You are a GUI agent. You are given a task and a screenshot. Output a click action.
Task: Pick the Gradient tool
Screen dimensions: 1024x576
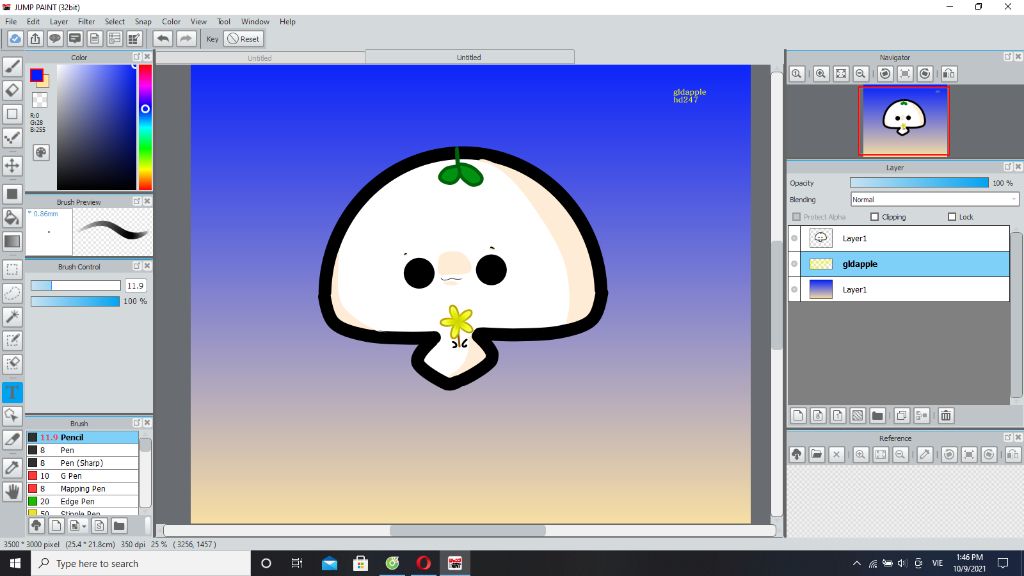coord(12,241)
